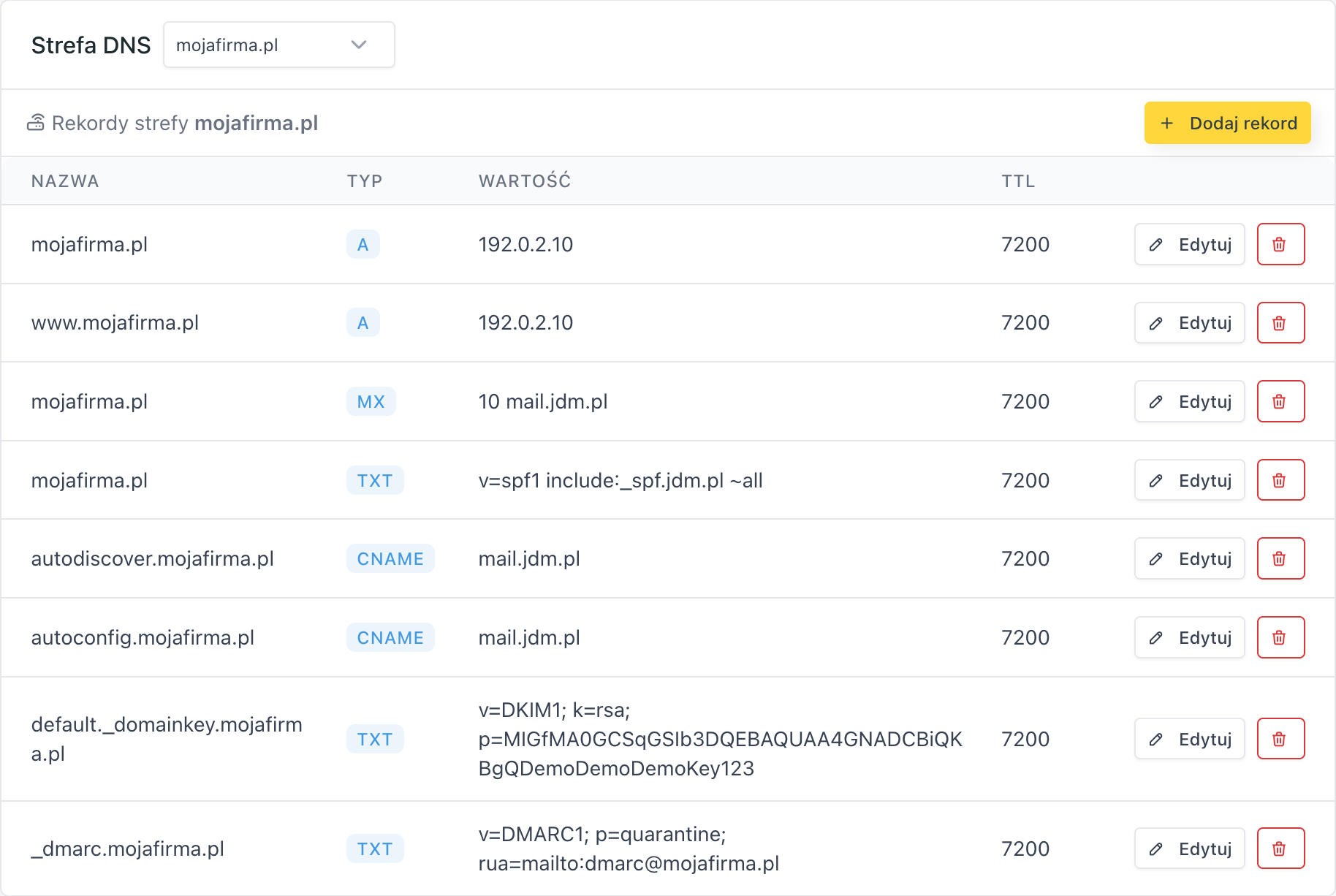This screenshot has width=1336, height=896.
Task: Click the CNAME badge for autoconfig.mojafirma.pl
Action: [390, 637]
